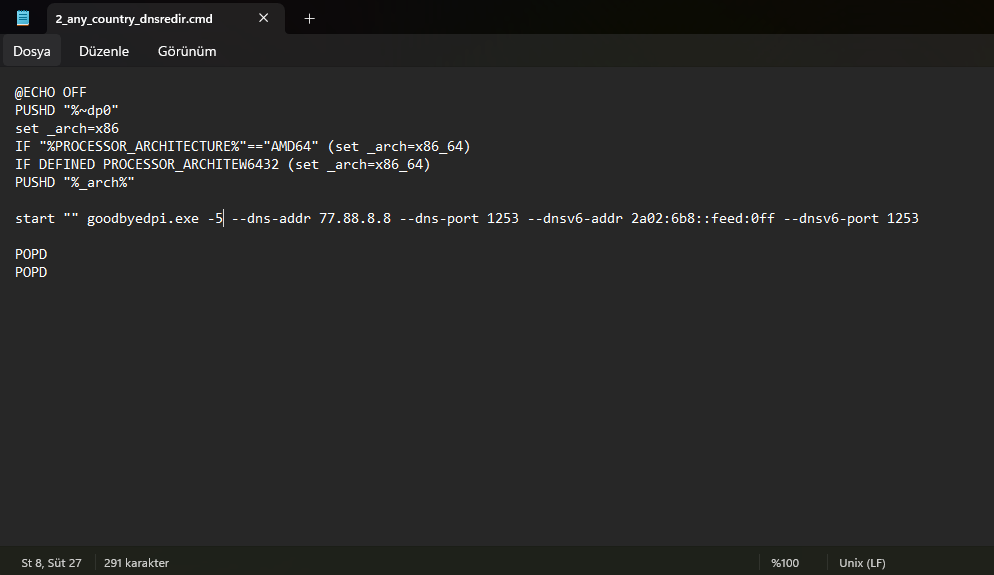The width and height of the screenshot is (994, 575).
Task: Click the '@ECHO OFF' line
Action: click(51, 93)
